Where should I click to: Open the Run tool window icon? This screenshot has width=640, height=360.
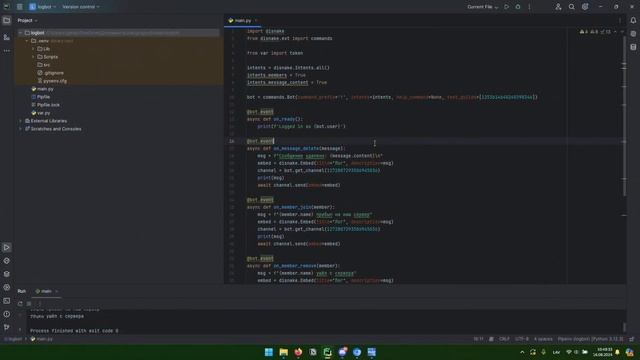(7, 247)
